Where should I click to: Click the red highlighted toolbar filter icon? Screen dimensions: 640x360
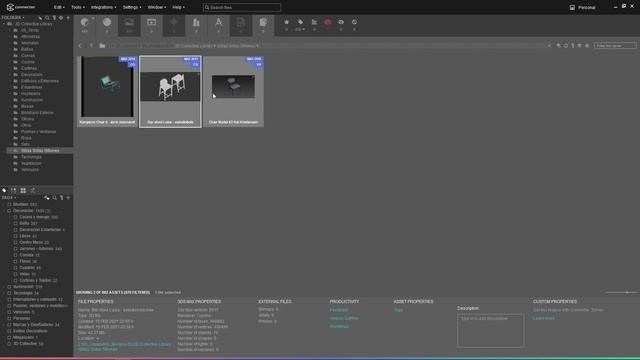(327, 22)
